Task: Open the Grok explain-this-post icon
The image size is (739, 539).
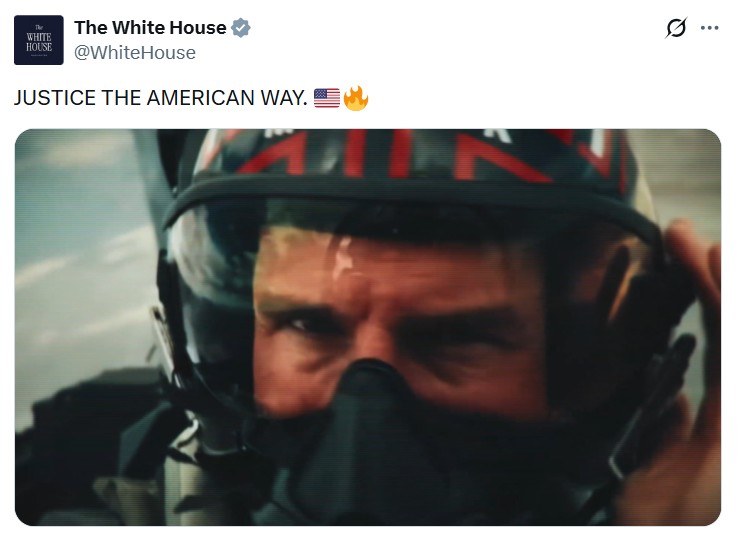Action: click(x=676, y=28)
